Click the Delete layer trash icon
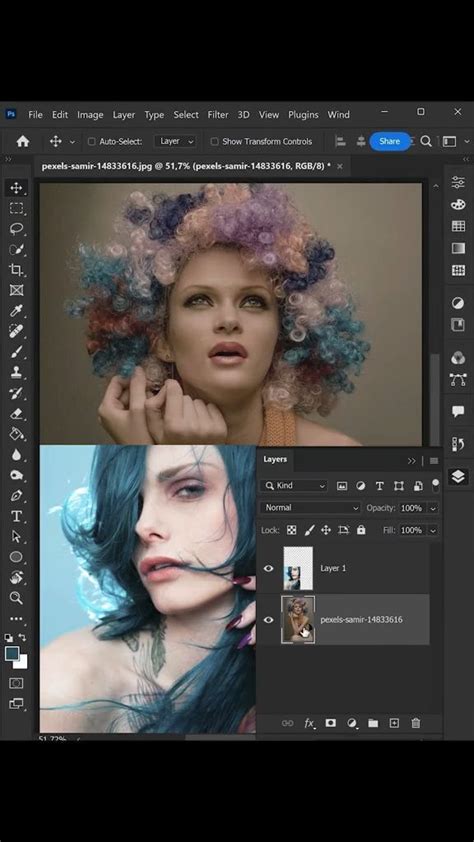474x842 pixels. 415,723
